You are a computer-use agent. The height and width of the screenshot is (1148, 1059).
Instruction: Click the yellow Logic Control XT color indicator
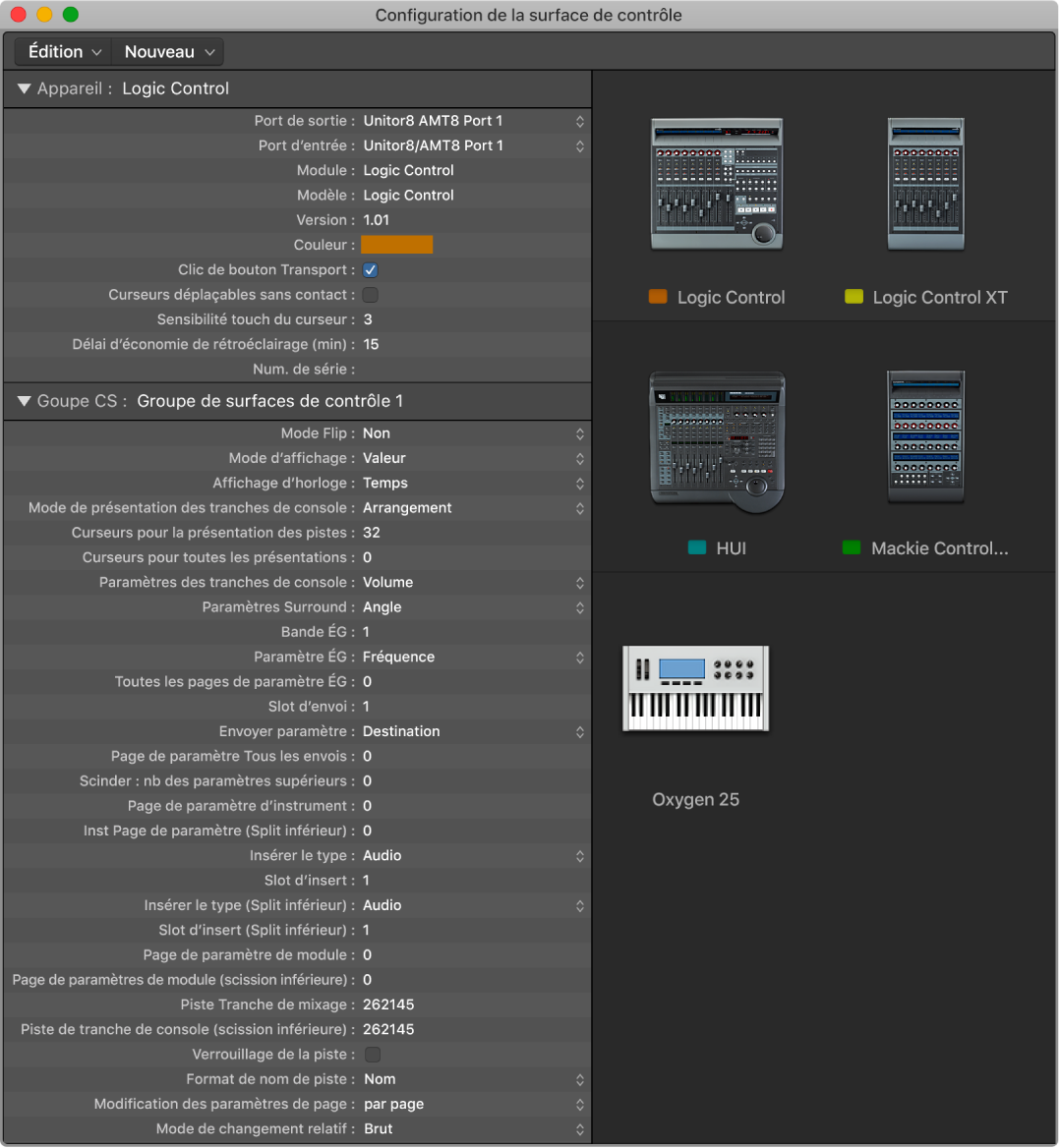853,297
